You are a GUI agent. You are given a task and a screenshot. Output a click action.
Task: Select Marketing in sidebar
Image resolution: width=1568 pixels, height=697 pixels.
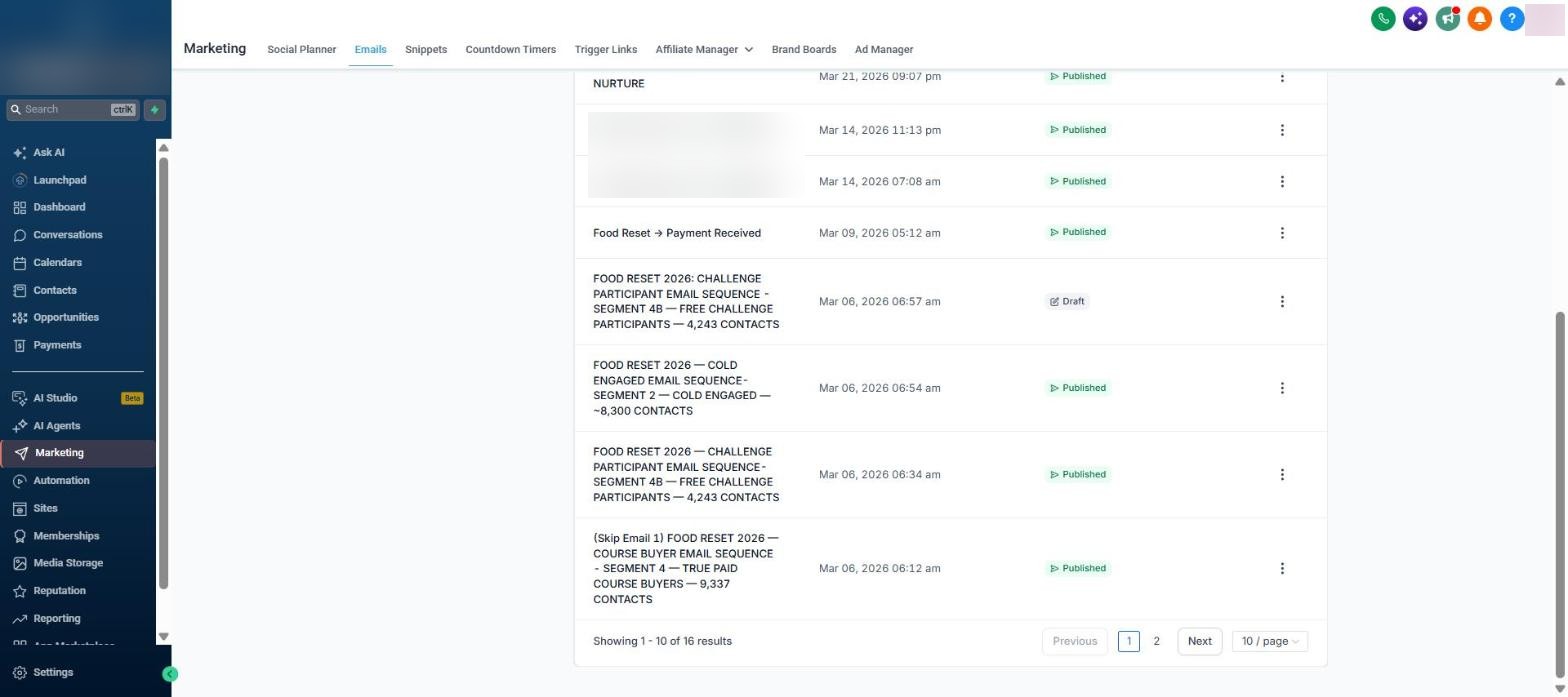pos(78,453)
